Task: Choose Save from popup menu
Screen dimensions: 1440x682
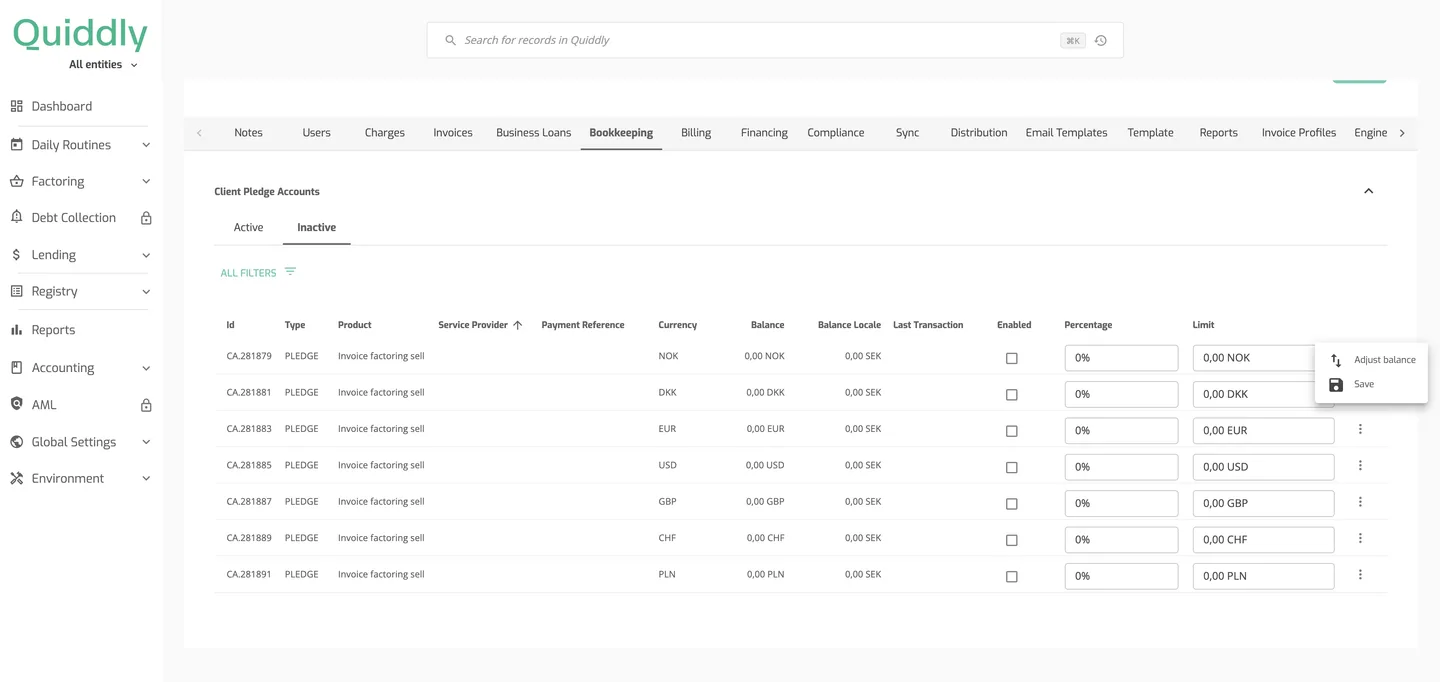Action: coord(1371,384)
